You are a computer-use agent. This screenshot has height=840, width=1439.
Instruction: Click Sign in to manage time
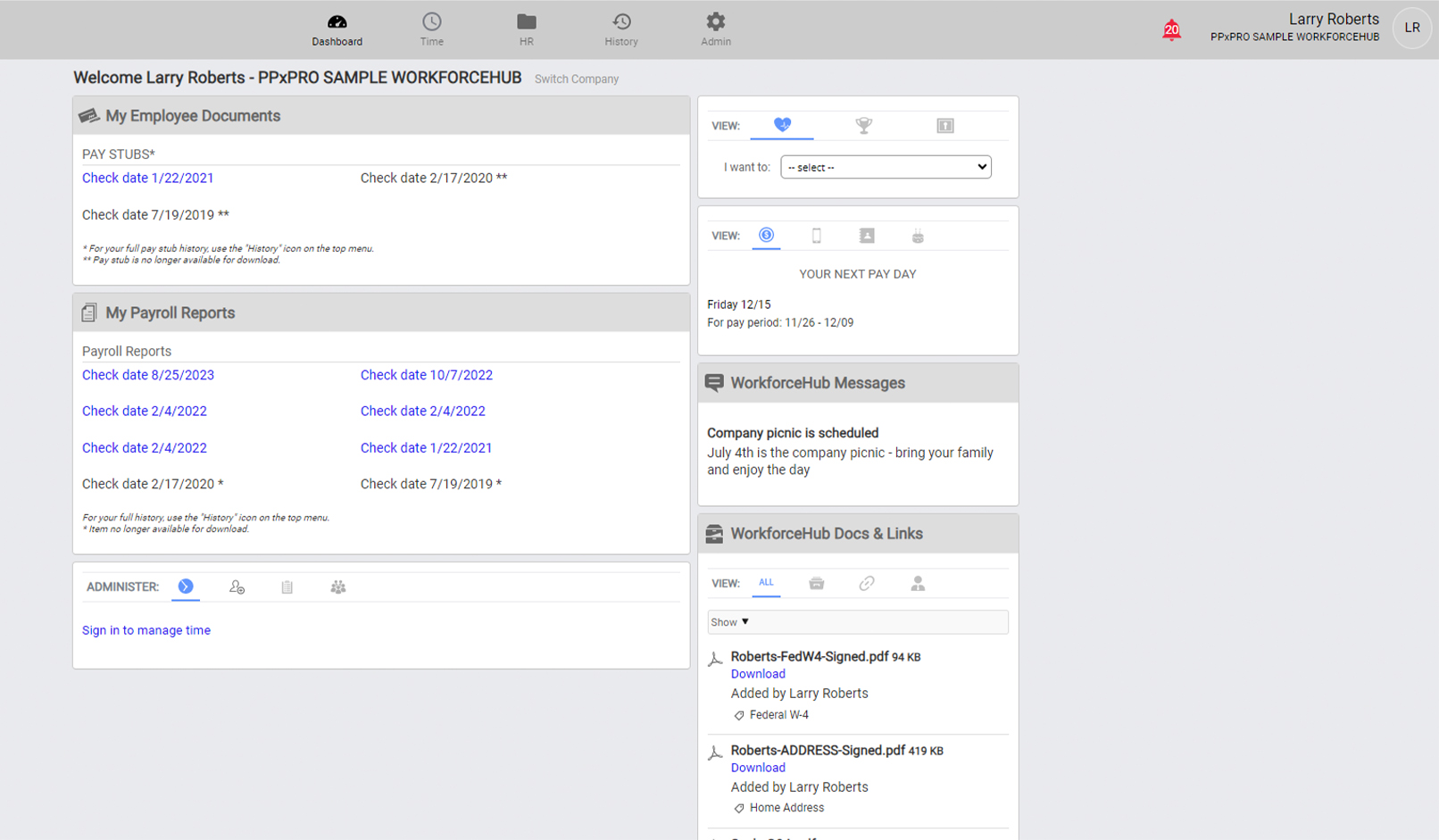tap(146, 630)
